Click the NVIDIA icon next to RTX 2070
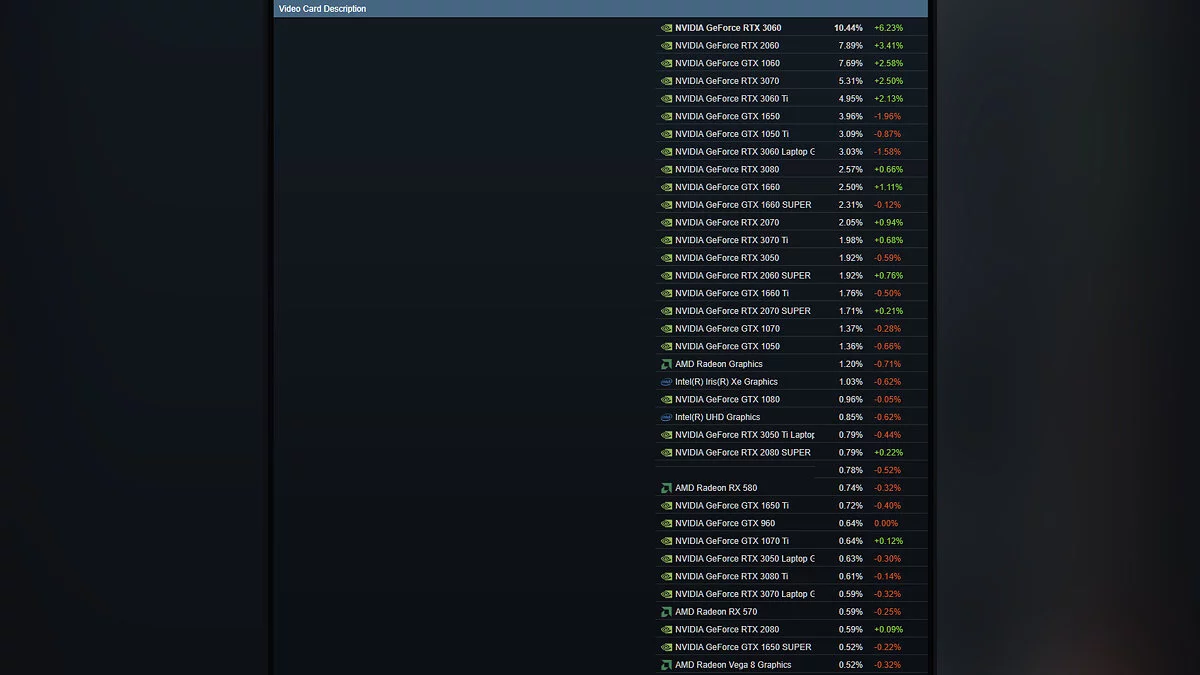 click(666, 223)
